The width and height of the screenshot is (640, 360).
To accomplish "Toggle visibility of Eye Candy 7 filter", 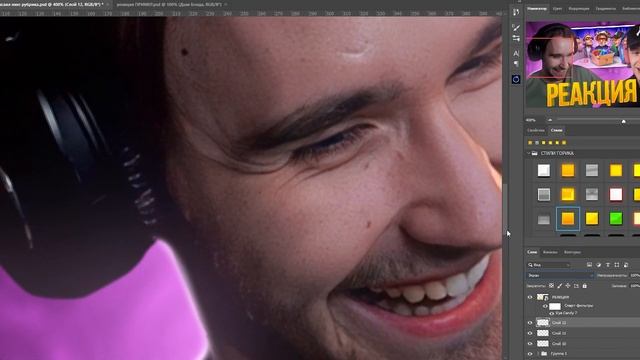I will point(552,313).
